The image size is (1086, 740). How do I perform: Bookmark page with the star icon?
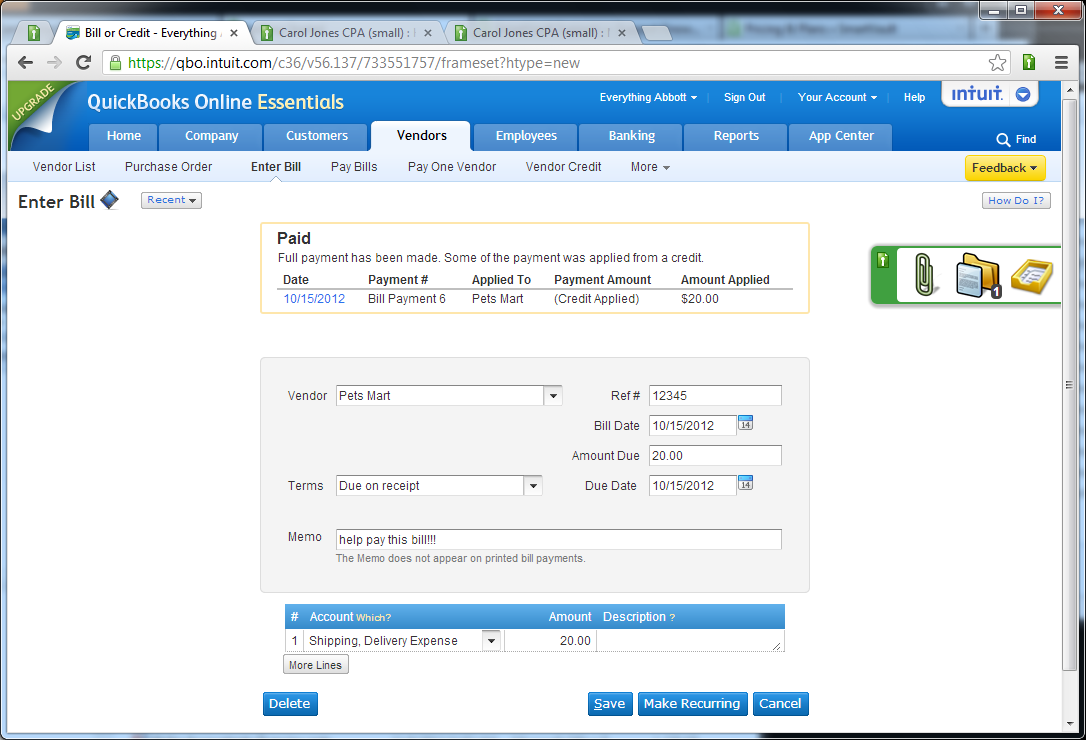(997, 62)
